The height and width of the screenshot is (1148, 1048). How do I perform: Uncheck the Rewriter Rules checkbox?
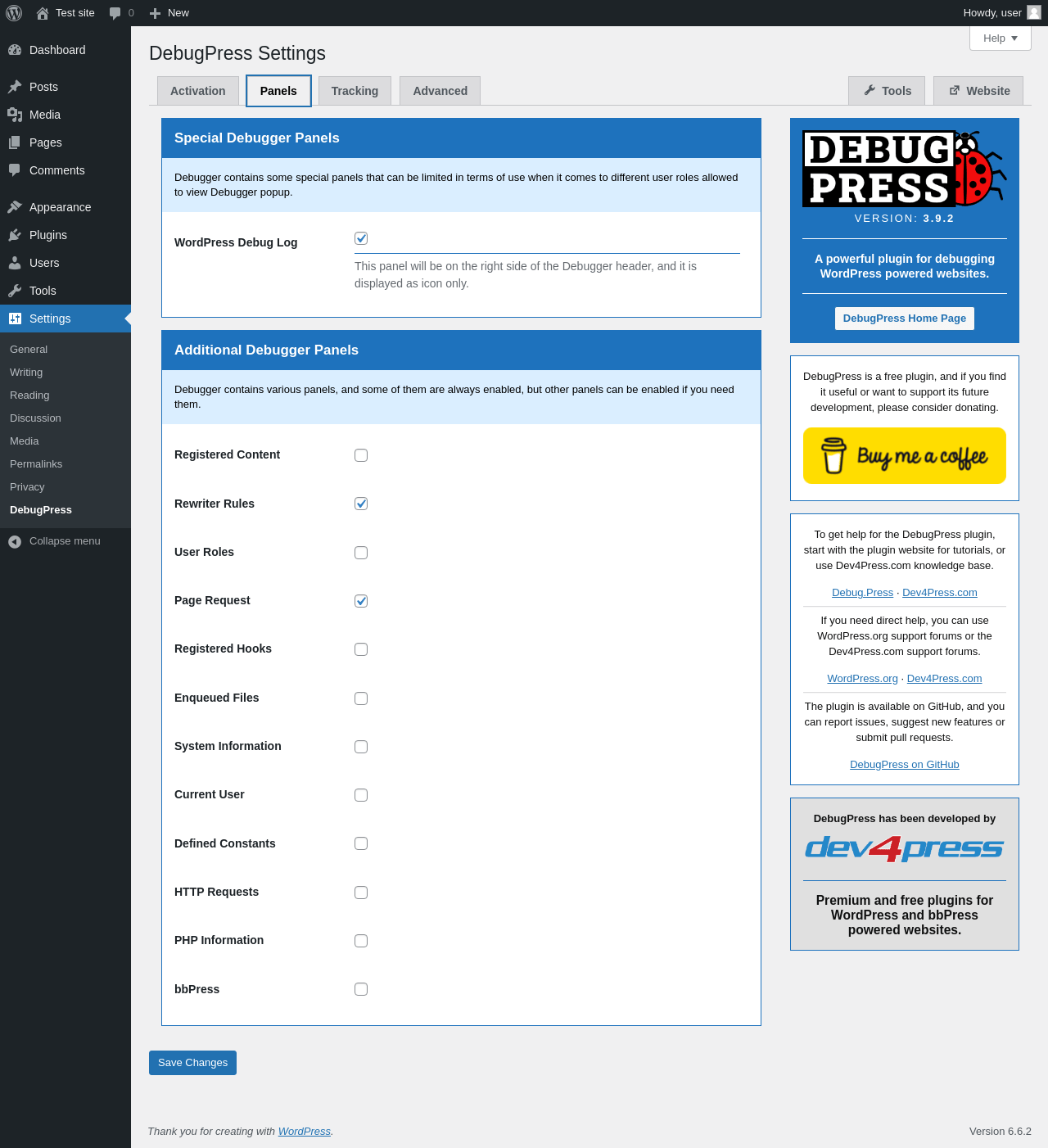click(361, 504)
